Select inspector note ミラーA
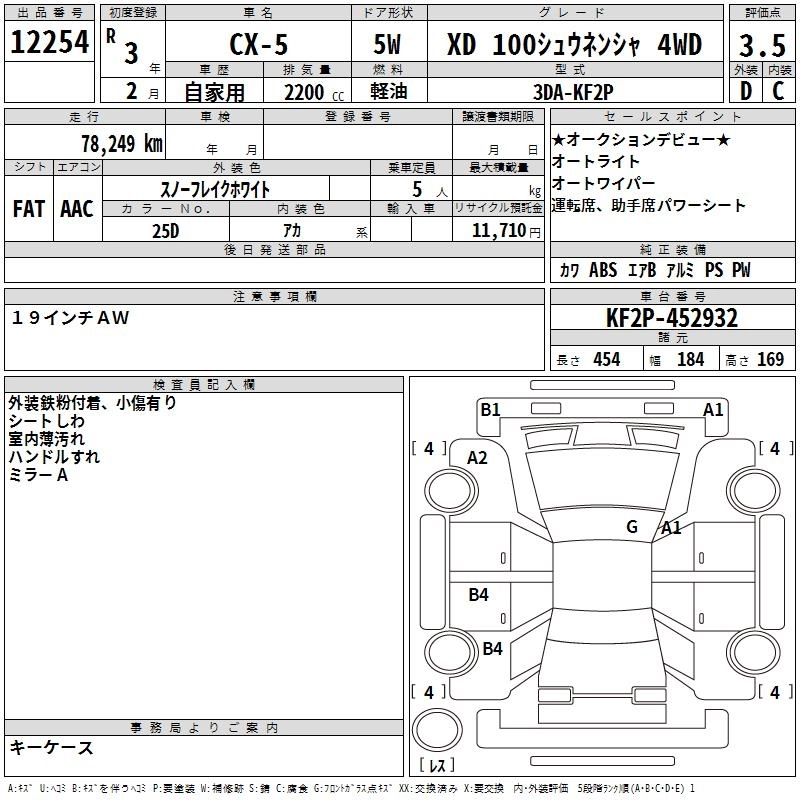800x800 pixels. coord(38,475)
